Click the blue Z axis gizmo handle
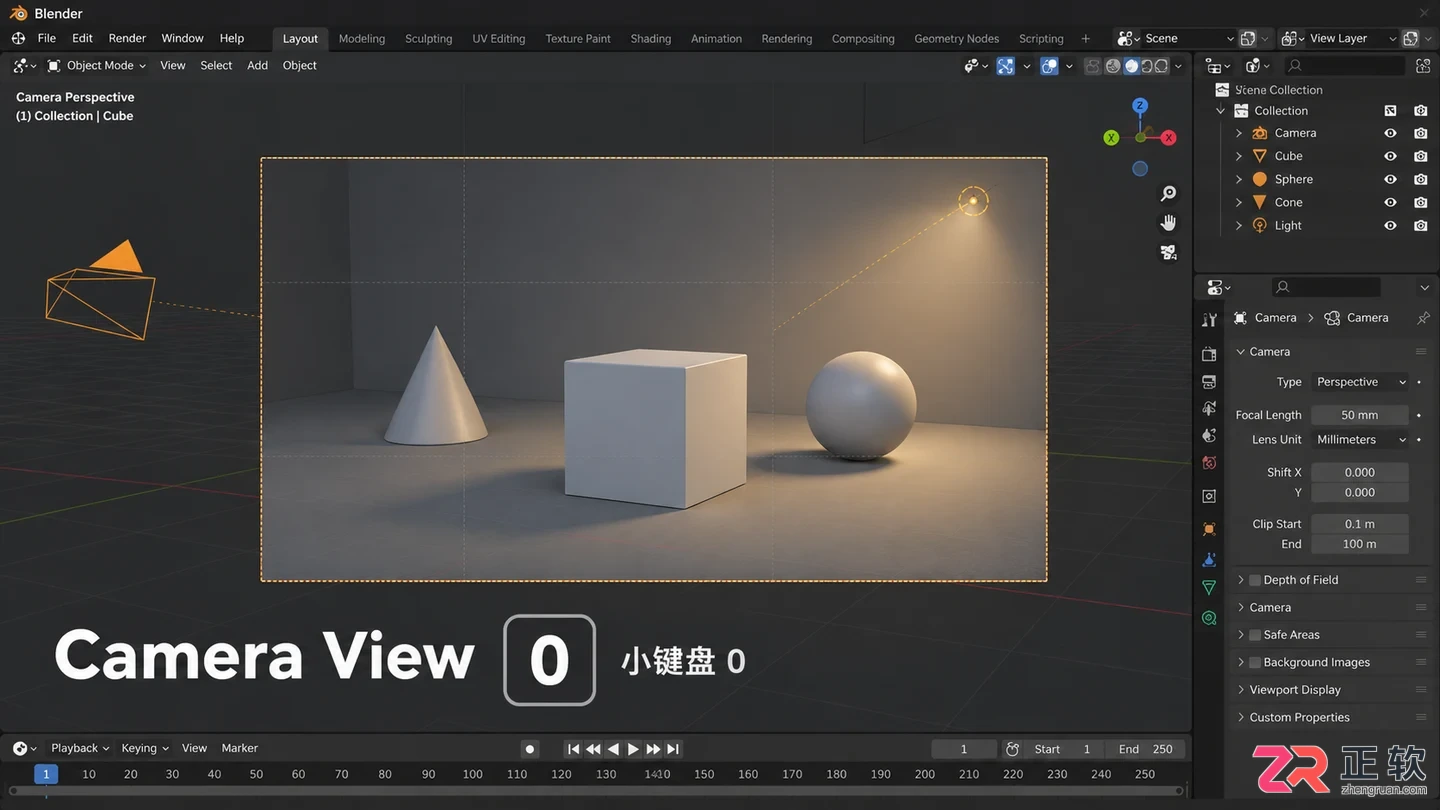1440x810 pixels. tap(1140, 105)
